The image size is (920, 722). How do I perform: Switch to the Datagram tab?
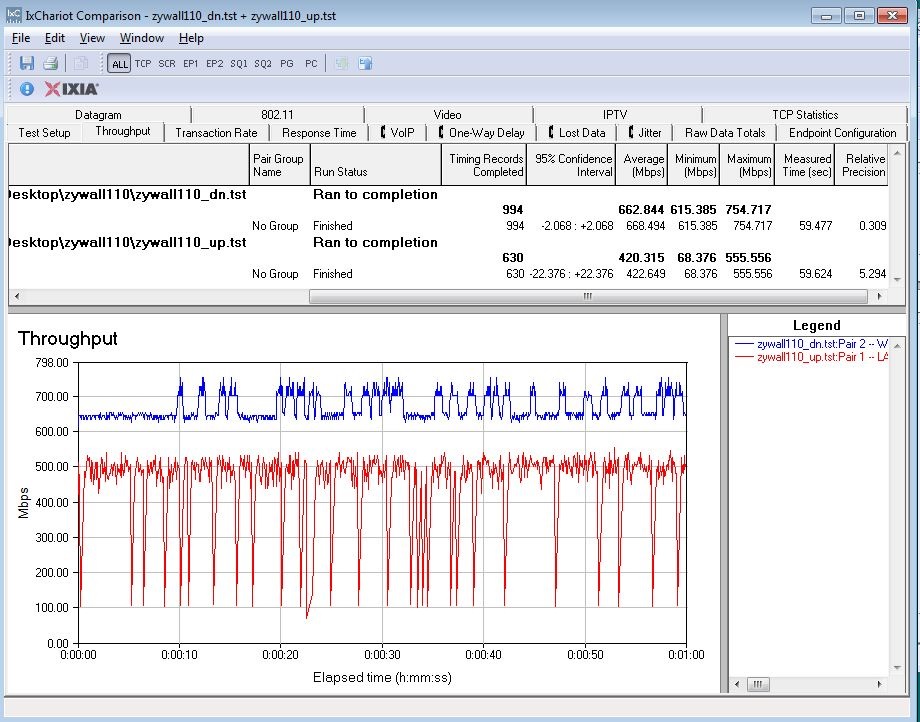click(98, 115)
